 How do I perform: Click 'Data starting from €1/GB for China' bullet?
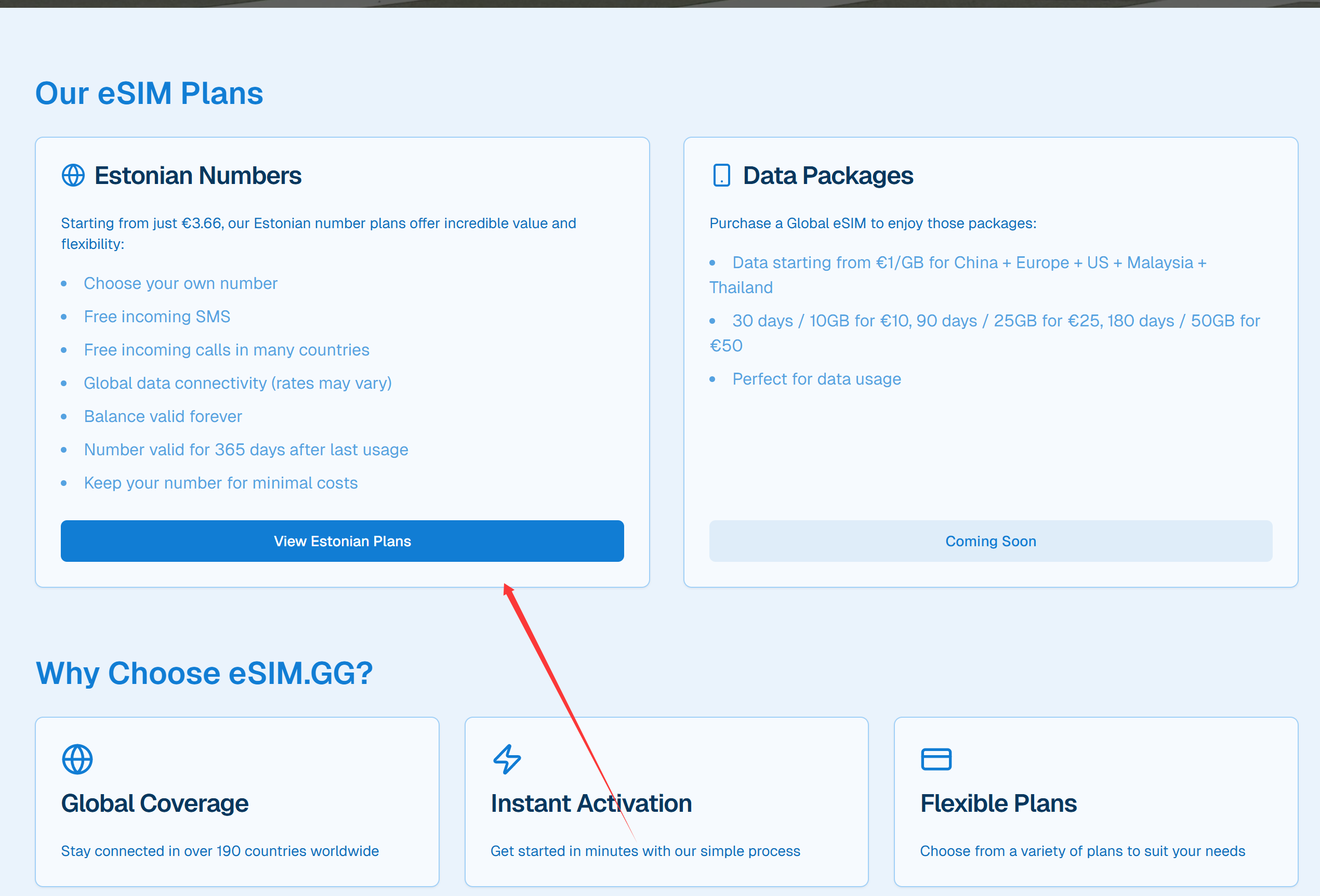[x=958, y=274]
